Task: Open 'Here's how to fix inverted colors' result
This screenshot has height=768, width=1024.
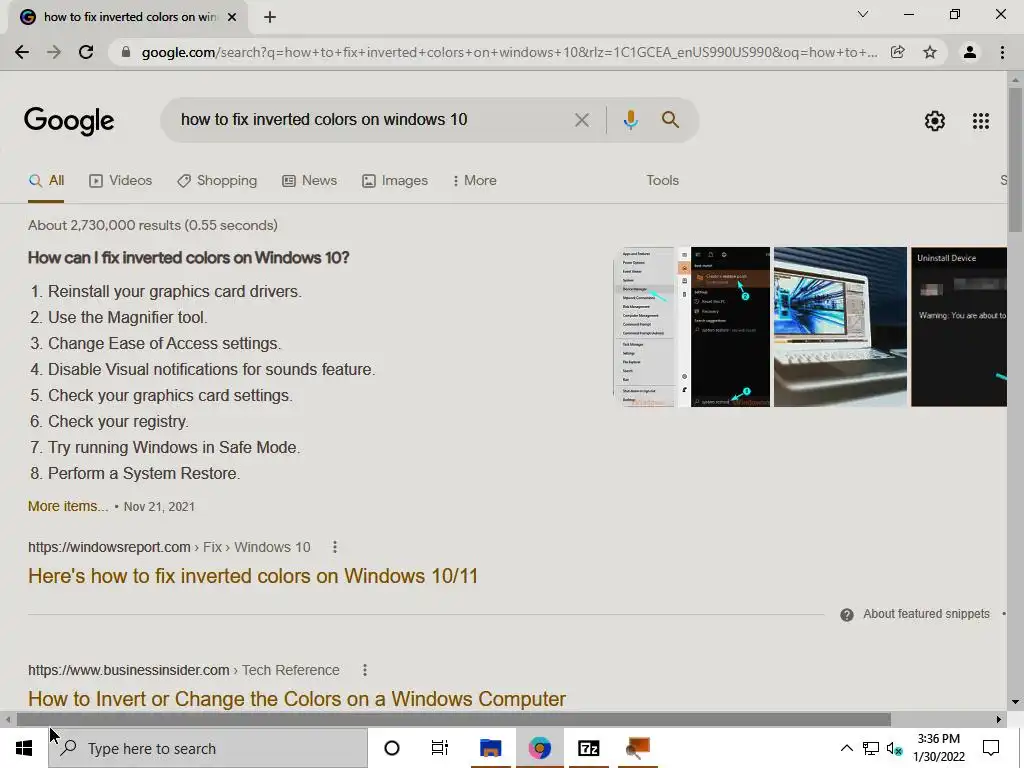Action: click(x=253, y=576)
